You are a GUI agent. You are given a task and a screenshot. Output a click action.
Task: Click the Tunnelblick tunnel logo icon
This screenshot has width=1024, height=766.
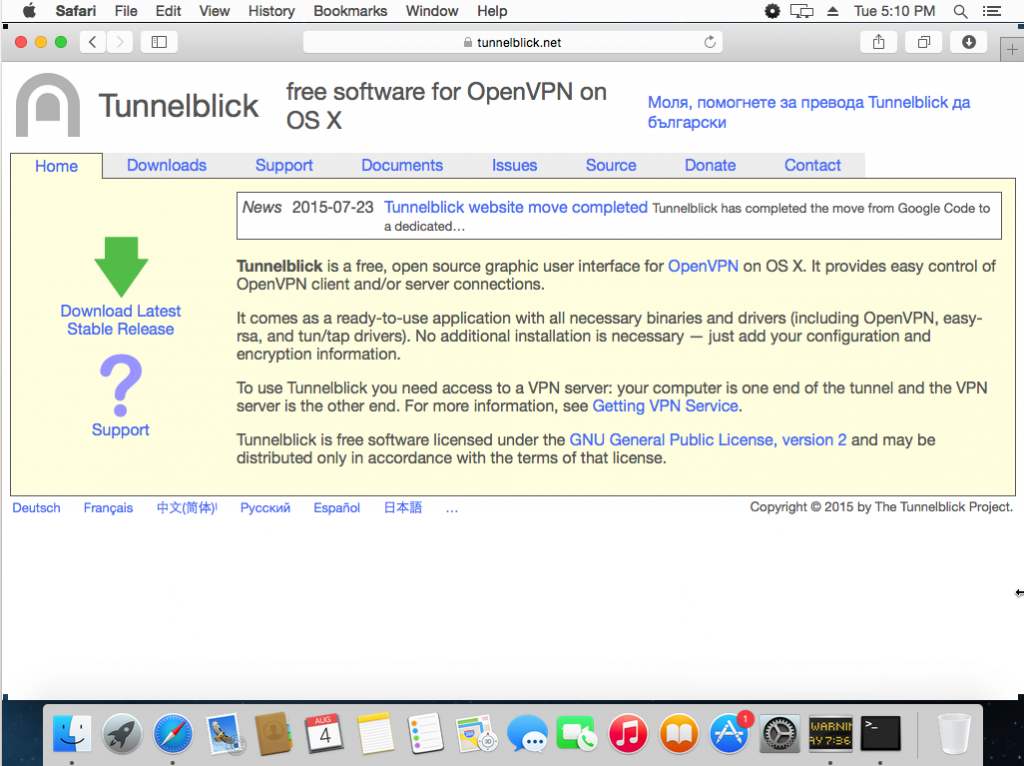48,104
